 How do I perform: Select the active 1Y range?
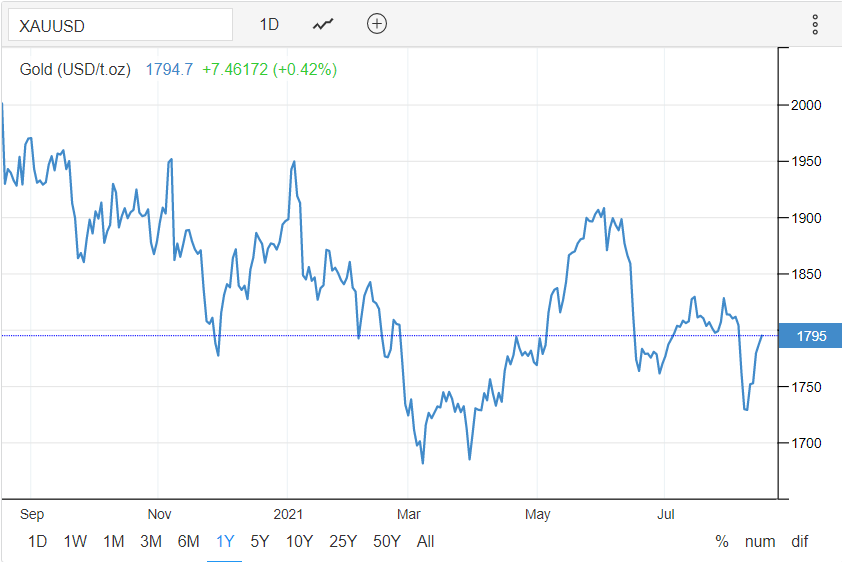point(225,541)
